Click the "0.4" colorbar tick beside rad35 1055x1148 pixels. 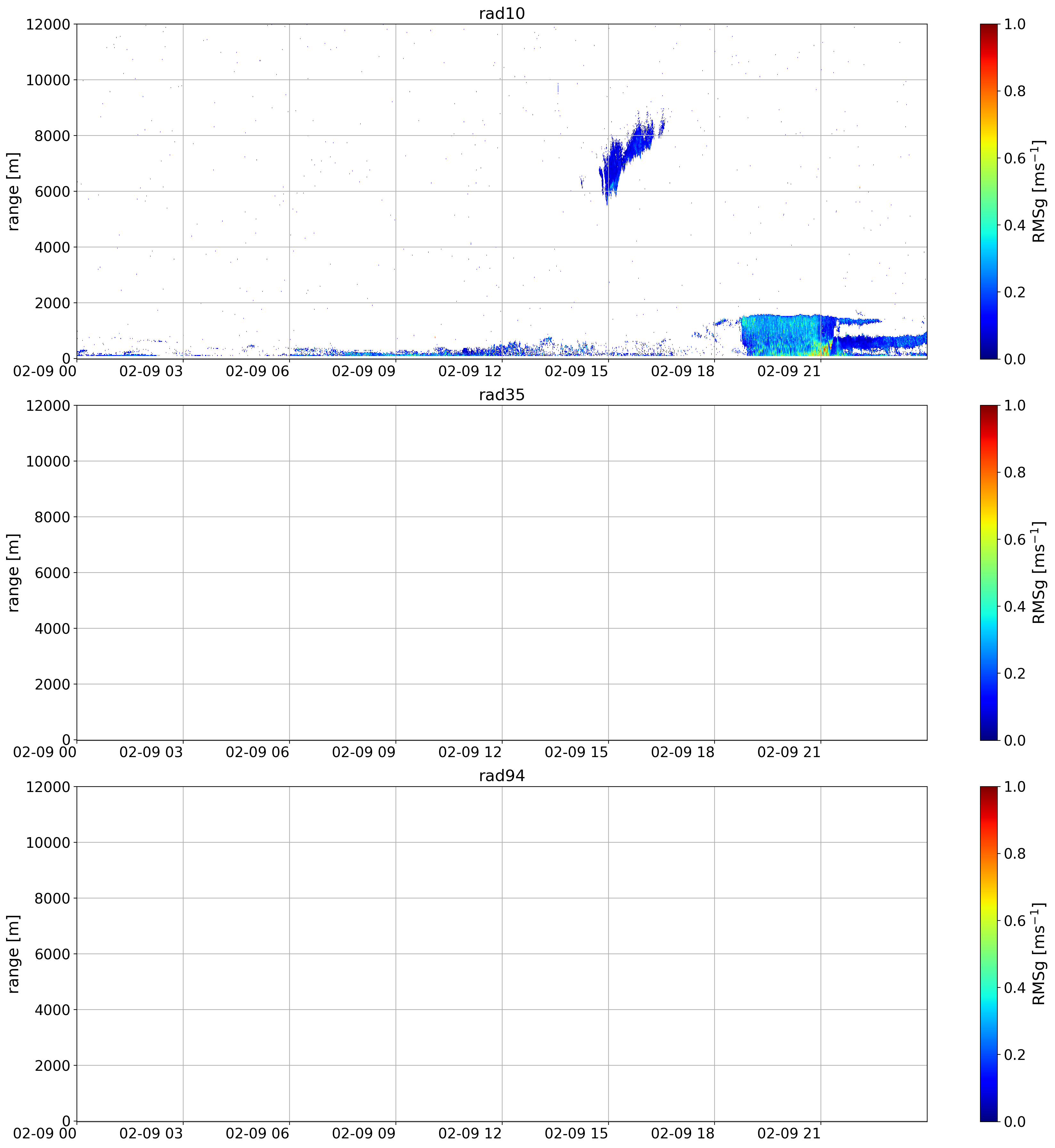[x=1015, y=607]
